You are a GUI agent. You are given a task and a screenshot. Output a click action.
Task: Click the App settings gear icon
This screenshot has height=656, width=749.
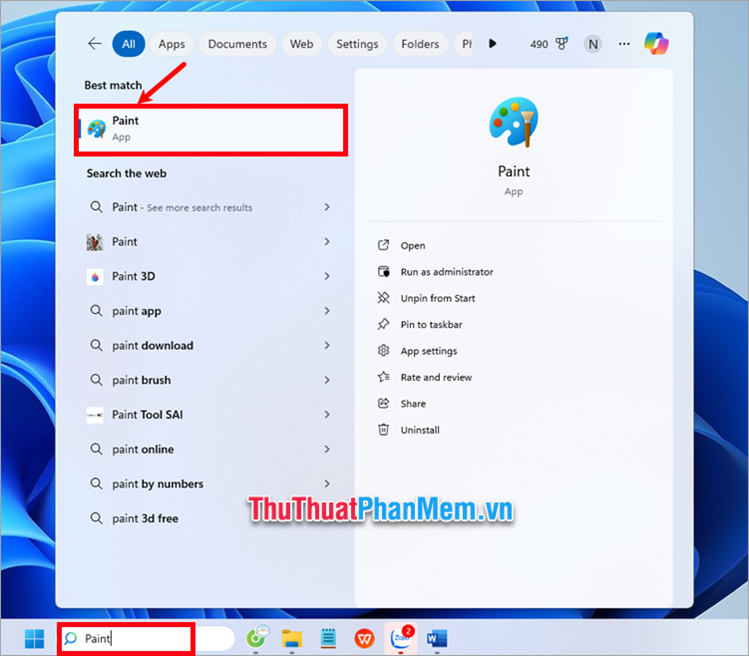click(x=384, y=351)
